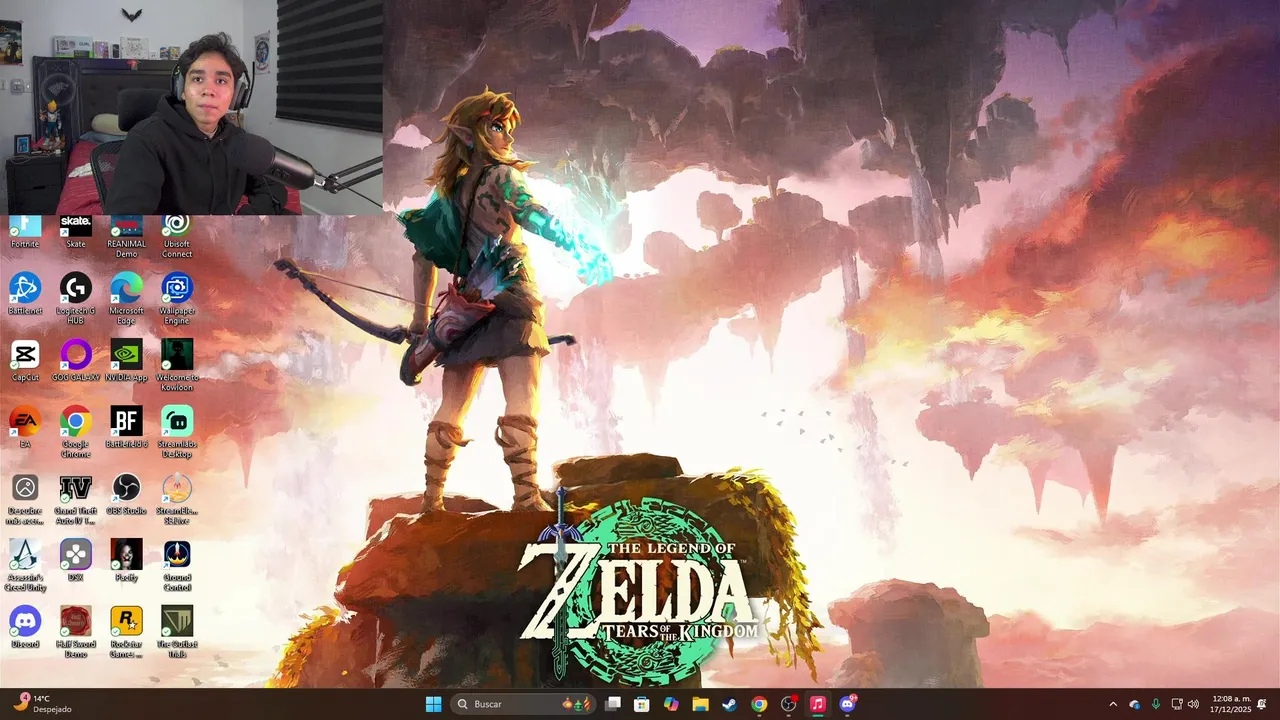Switch to Chrome in the taskbar

[x=759, y=704]
